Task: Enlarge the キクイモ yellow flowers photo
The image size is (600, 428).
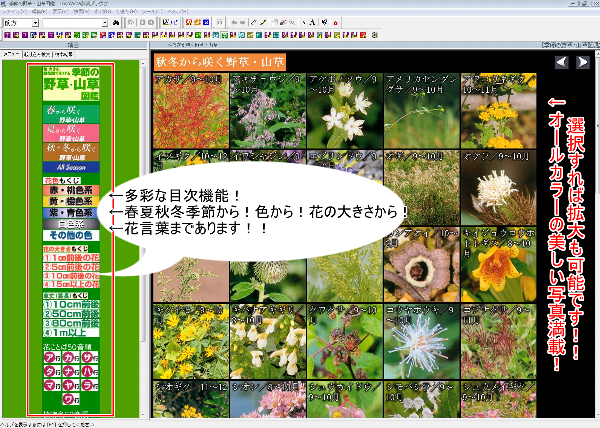Action: pyautogui.click(x=191, y=342)
